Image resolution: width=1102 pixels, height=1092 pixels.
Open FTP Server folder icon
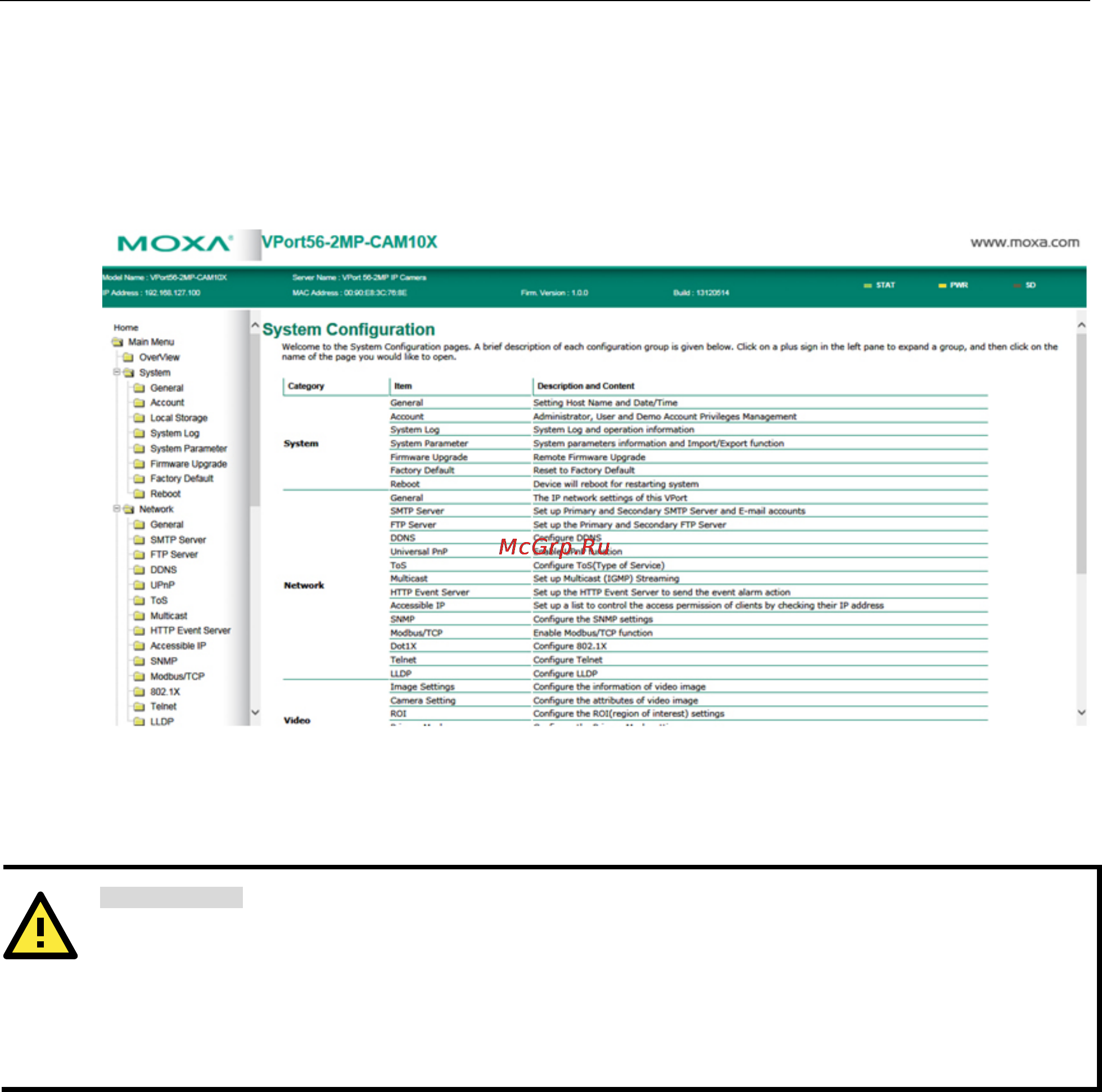pos(139,554)
